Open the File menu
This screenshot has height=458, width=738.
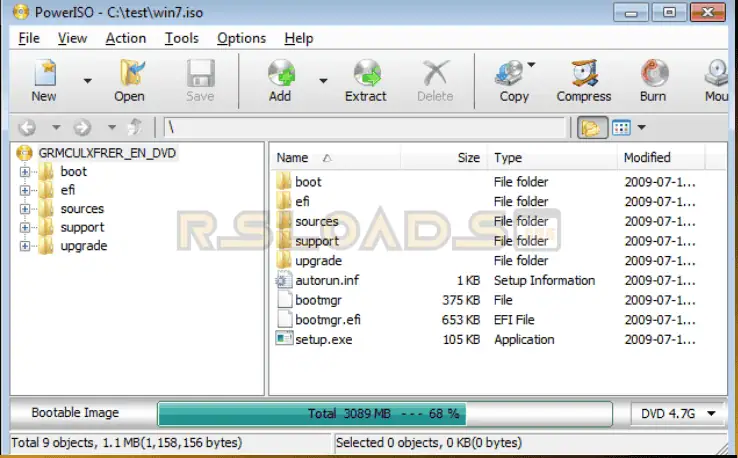coord(29,38)
